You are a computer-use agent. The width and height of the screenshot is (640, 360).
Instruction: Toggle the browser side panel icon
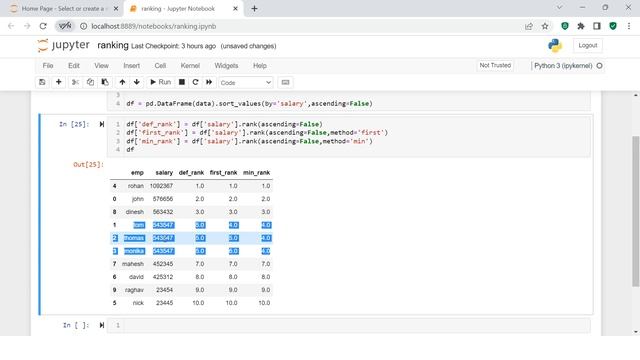pyautogui.click(x=597, y=26)
